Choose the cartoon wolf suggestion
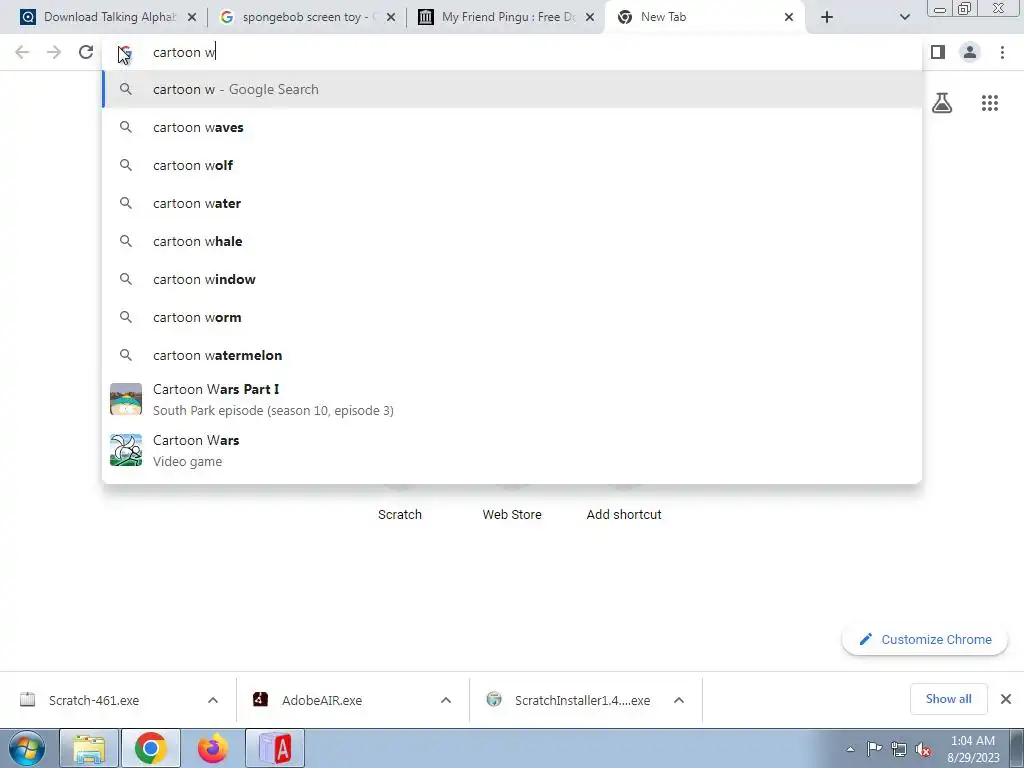Screen dimensions: 1024x768 512,165
